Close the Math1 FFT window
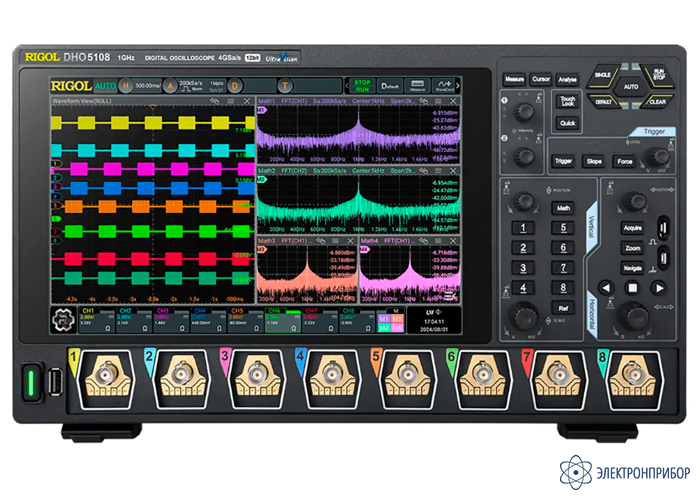700x500 pixels. (x=453, y=101)
